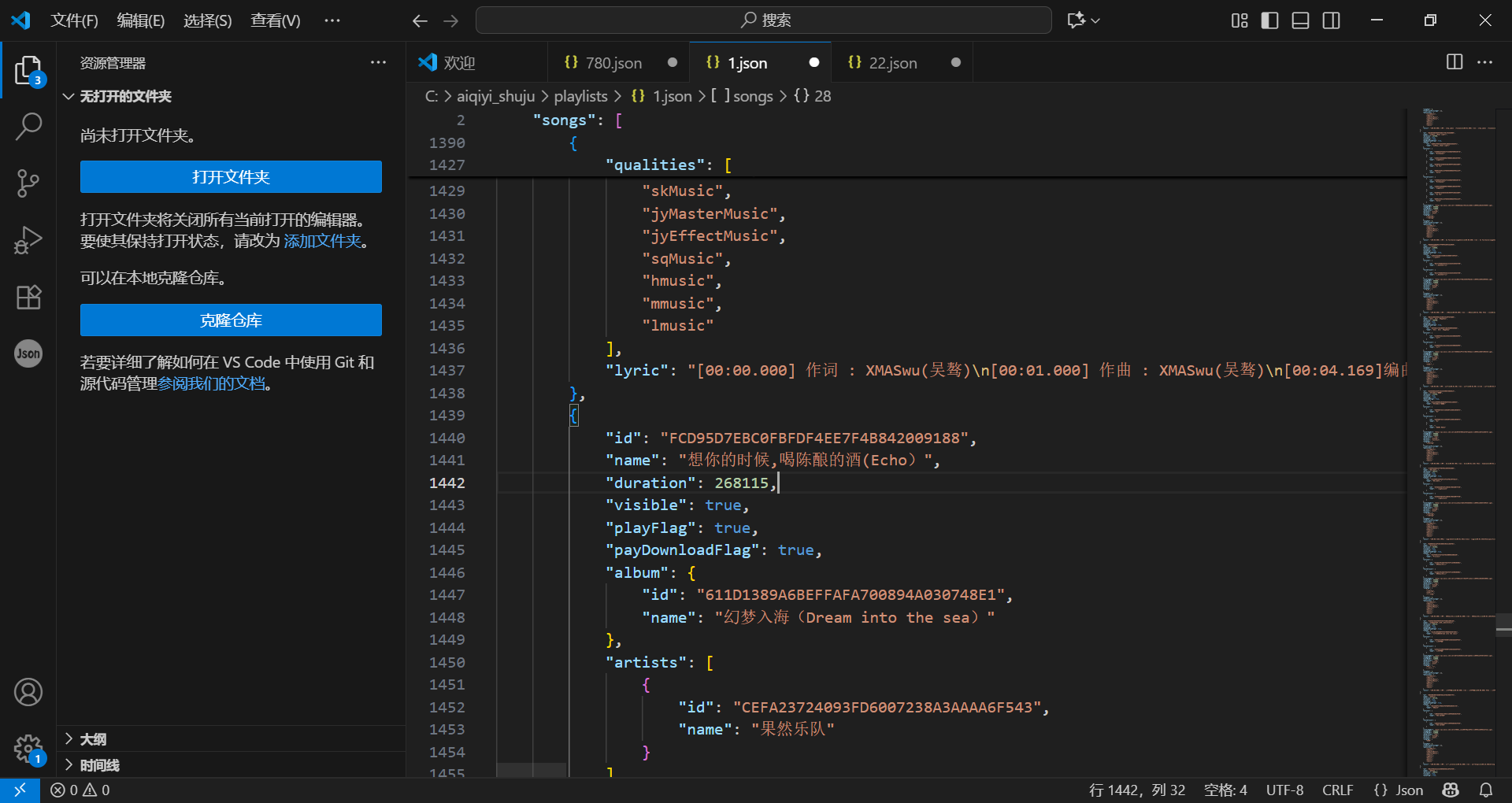Split the editor to the right
The image size is (1512, 803).
point(1455,62)
